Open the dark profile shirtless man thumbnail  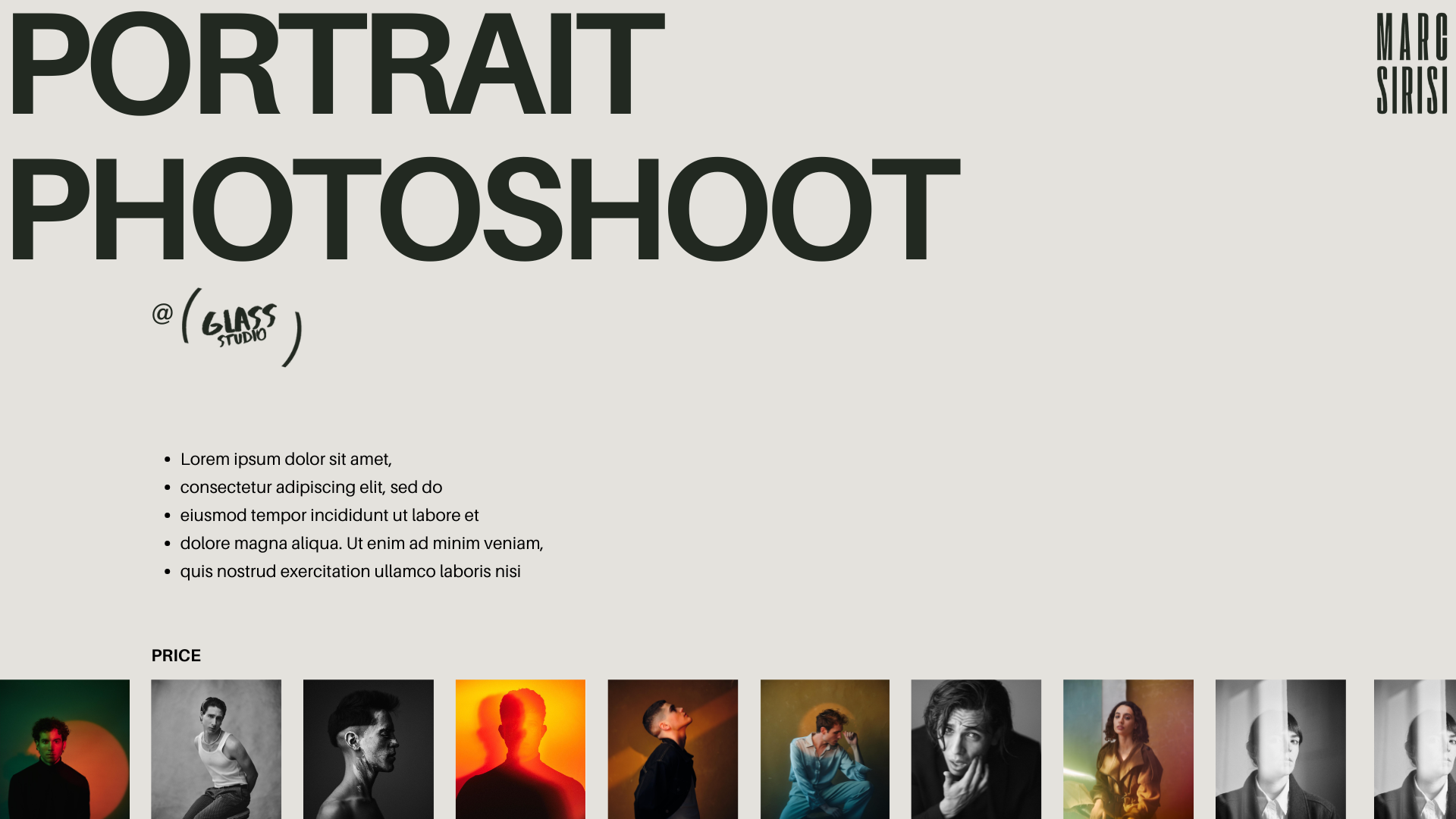pyautogui.click(x=369, y=749)
